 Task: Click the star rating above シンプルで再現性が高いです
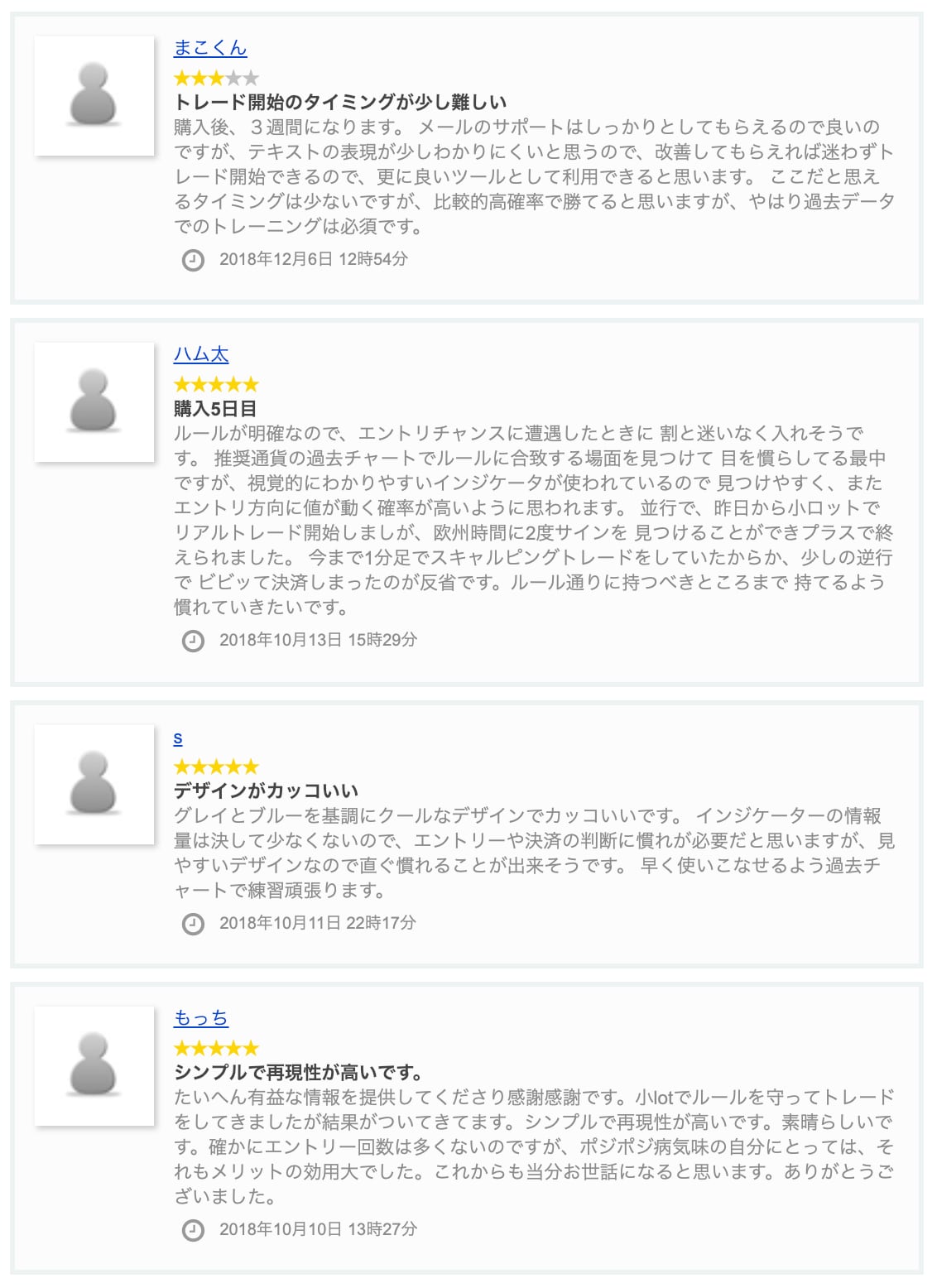(216, 1048)
